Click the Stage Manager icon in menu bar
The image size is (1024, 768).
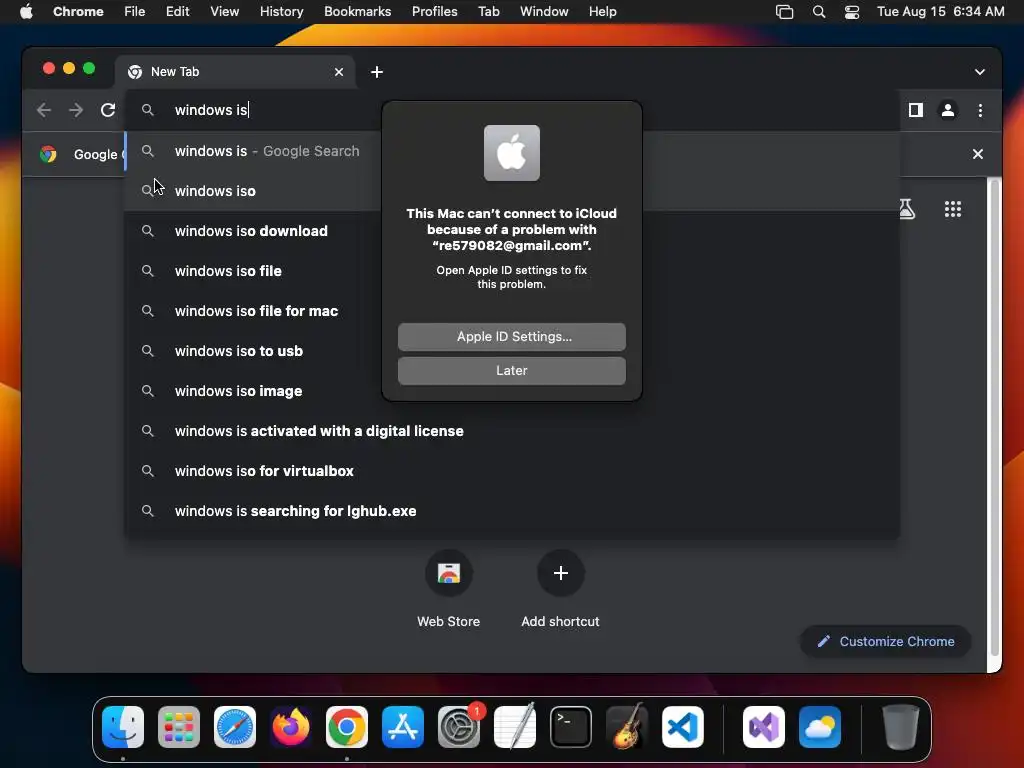(x=784, y=12)
